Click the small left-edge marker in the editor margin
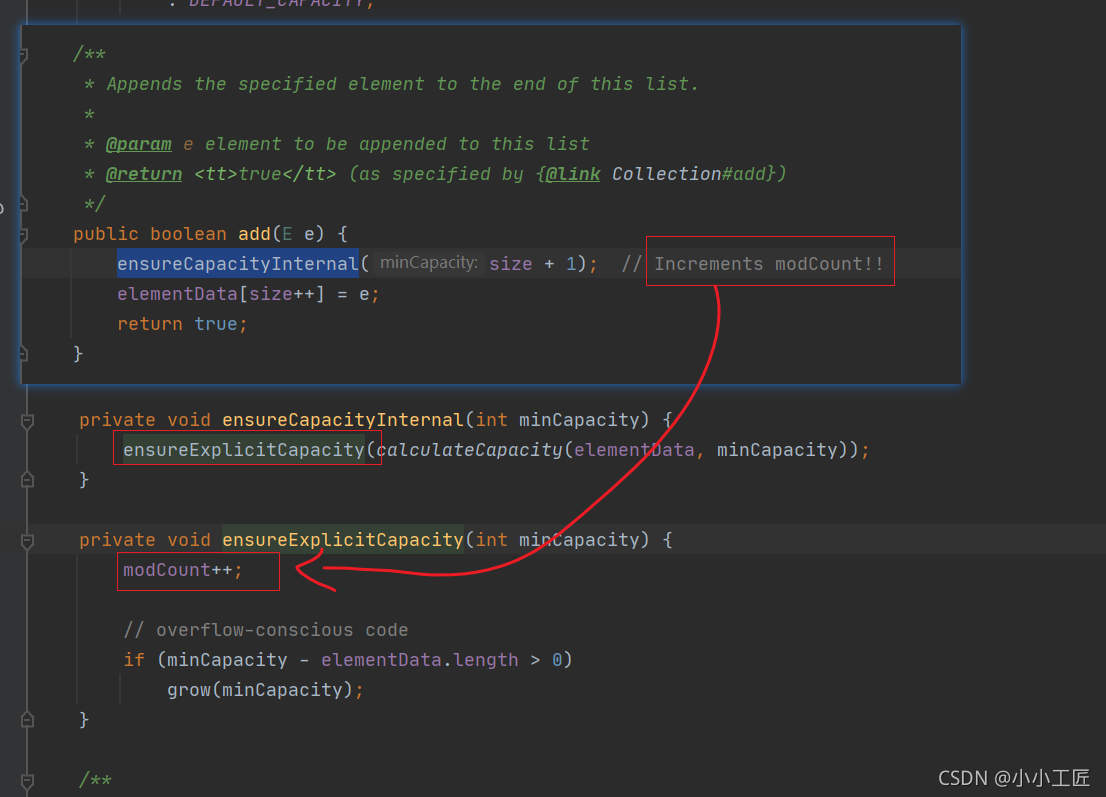The image size is (1106, 797). (x=4, y=208)
